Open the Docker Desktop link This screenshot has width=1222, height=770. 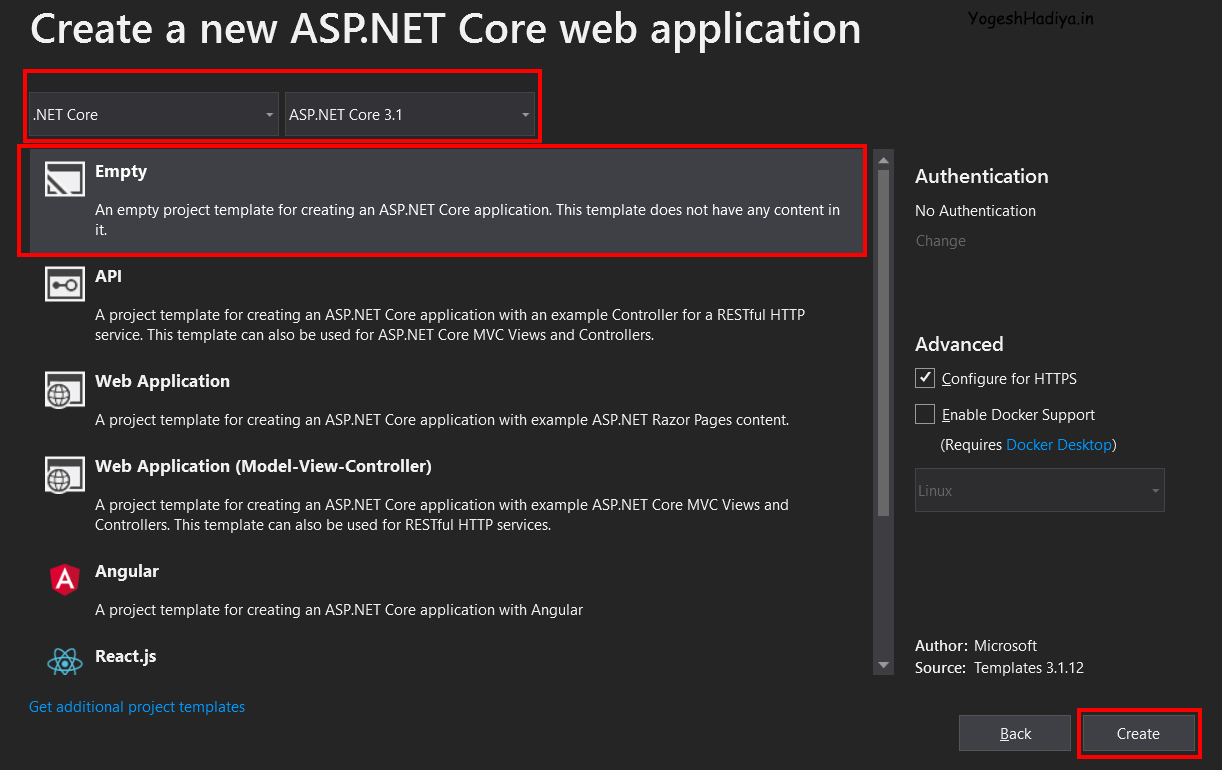click(x=1058, y=445)
